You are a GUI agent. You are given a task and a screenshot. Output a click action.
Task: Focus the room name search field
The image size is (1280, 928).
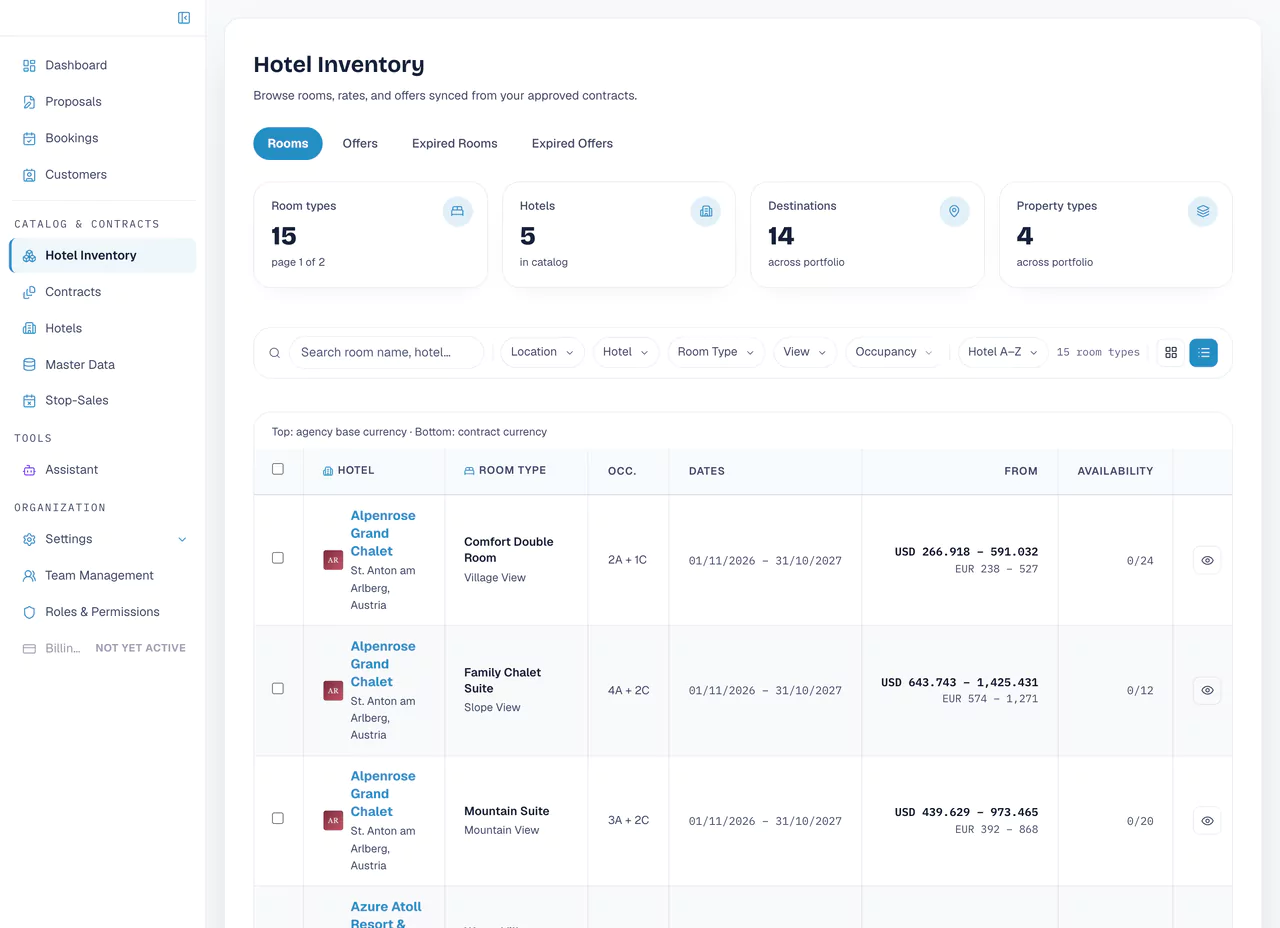(386, 352)
